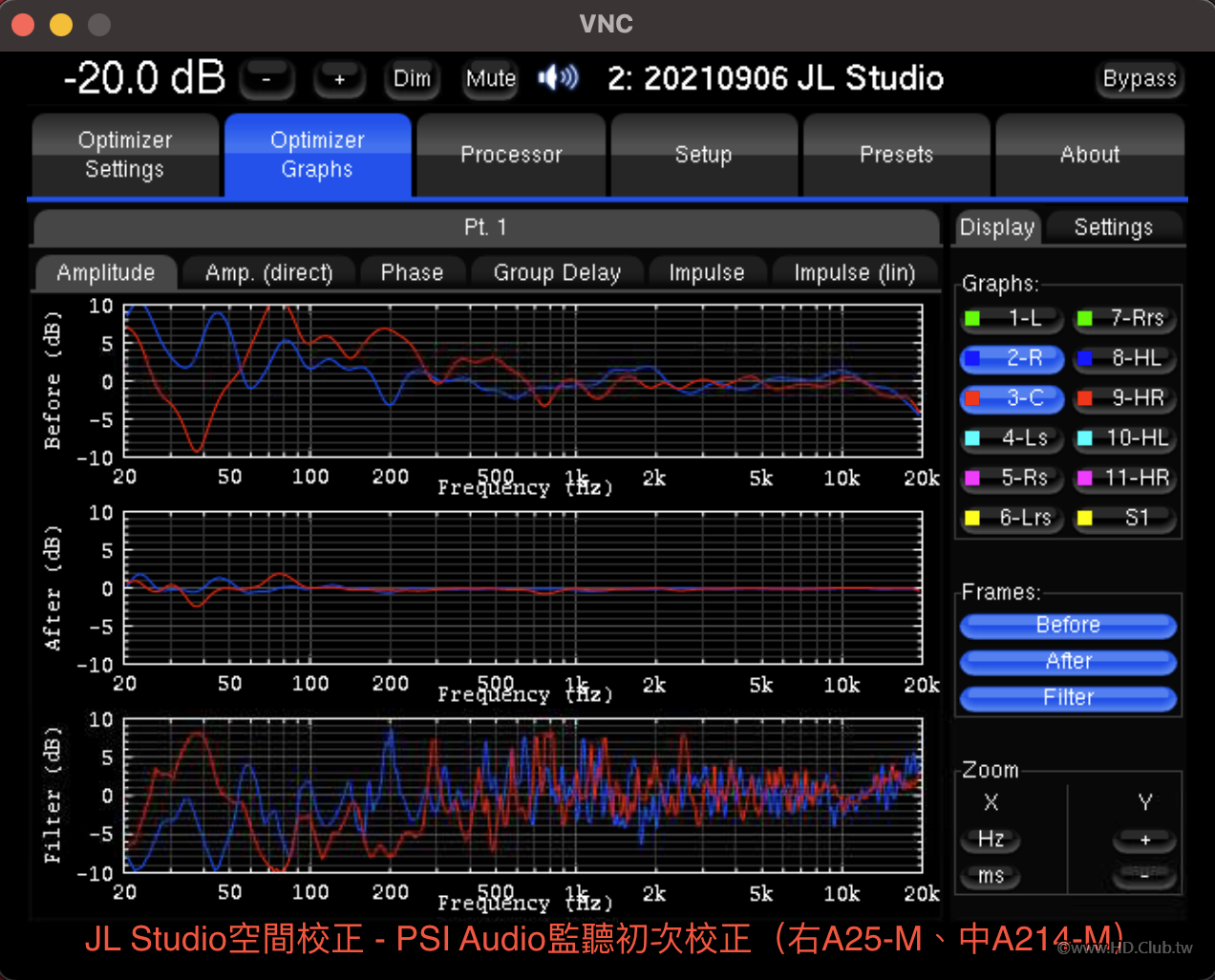The width and height of the screenshot is (1215, 980).
Task: Toggle the Filter frame button
Action: coord(1068,698)
